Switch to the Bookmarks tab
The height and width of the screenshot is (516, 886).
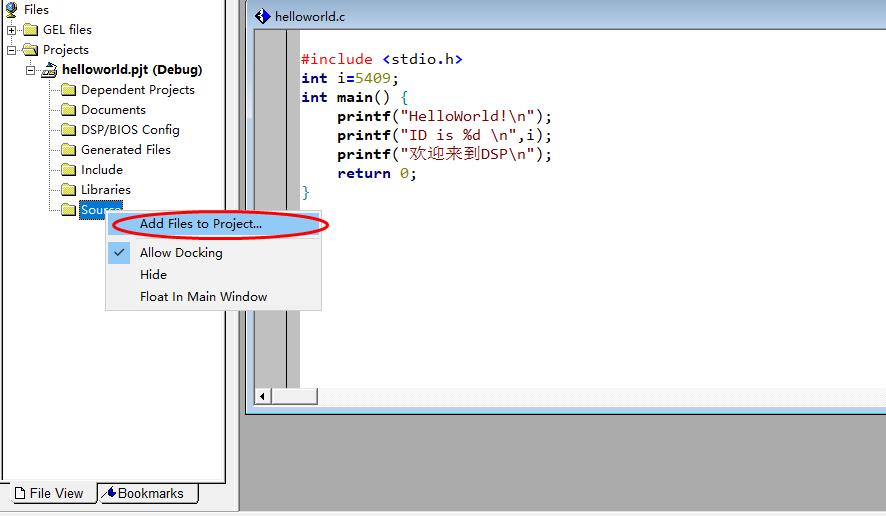tap(148, 493)
